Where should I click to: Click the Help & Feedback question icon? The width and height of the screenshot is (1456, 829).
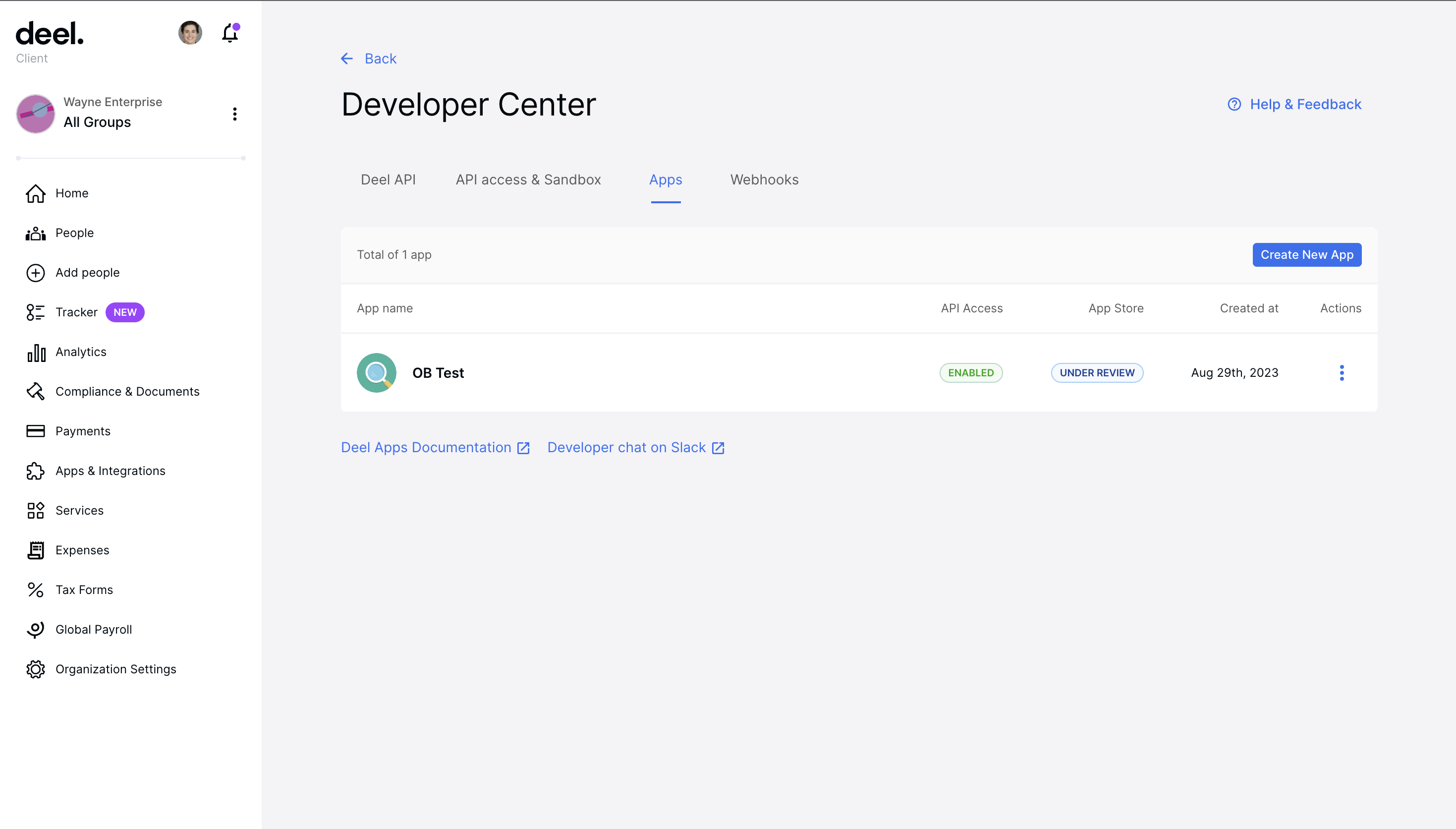tap(1234, 104)
